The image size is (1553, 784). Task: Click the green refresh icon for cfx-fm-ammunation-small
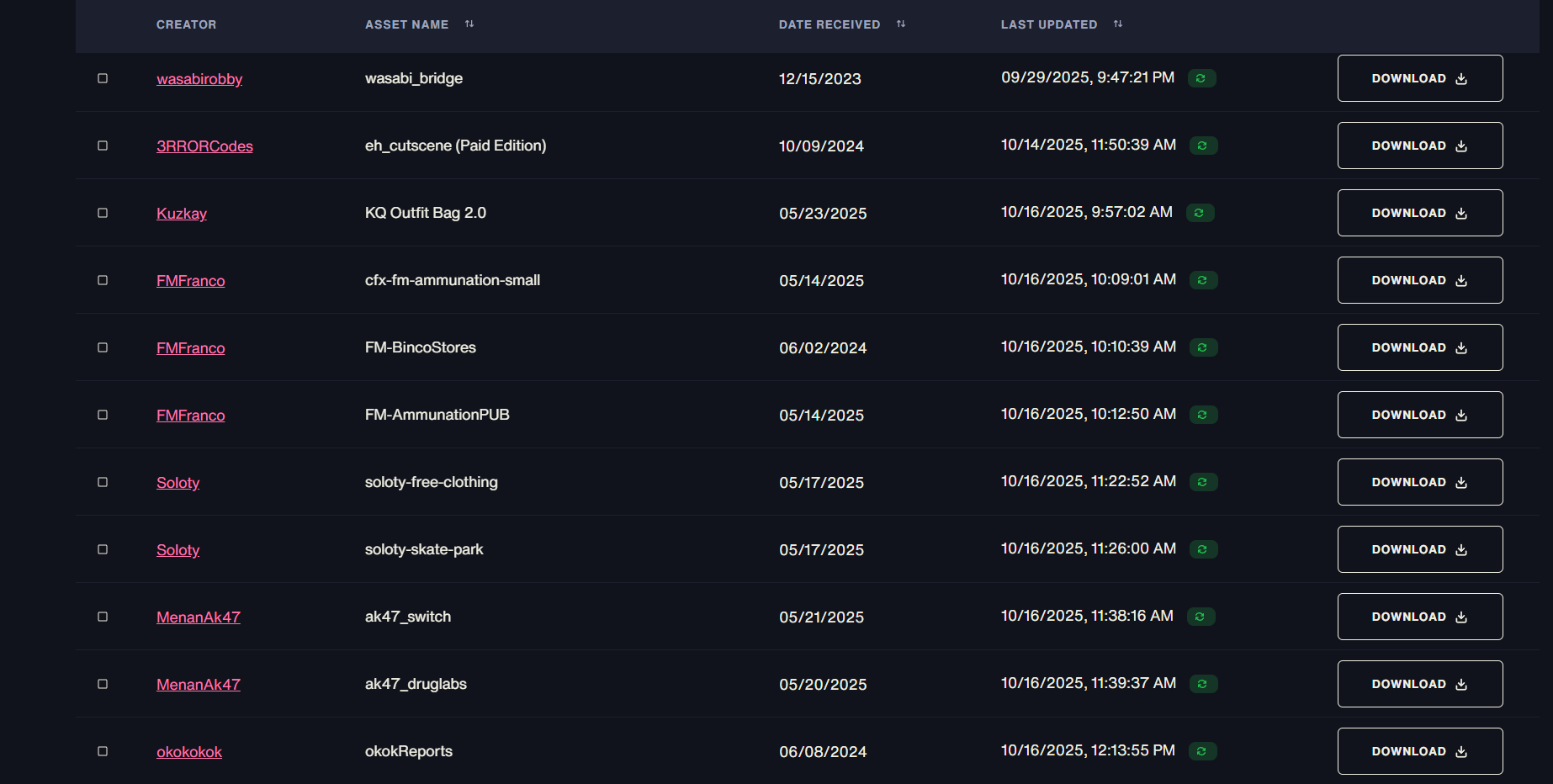(1203, 280)
